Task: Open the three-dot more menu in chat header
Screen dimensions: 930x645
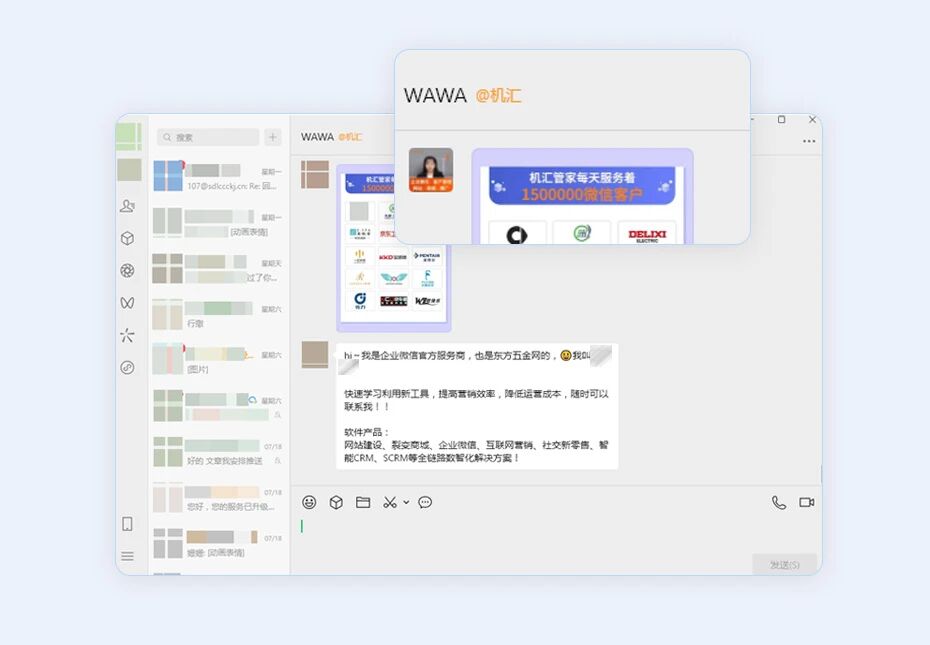Action: [809, 141]
